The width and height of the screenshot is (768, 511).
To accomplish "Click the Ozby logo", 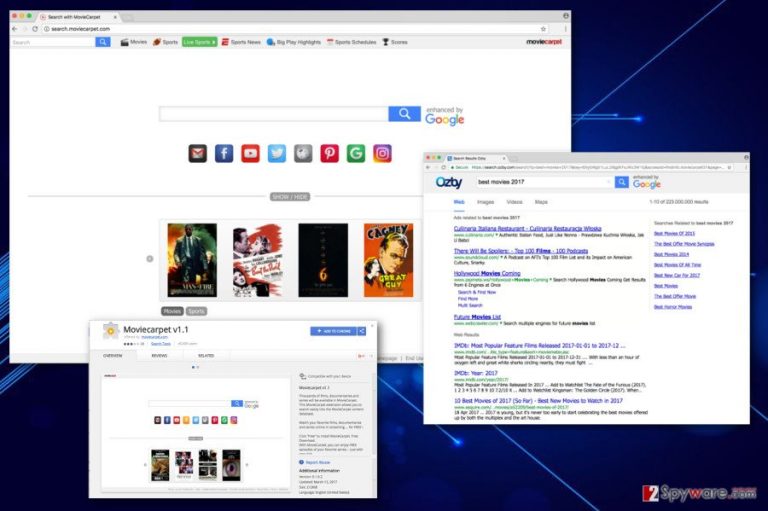I will tap(449, 182).
